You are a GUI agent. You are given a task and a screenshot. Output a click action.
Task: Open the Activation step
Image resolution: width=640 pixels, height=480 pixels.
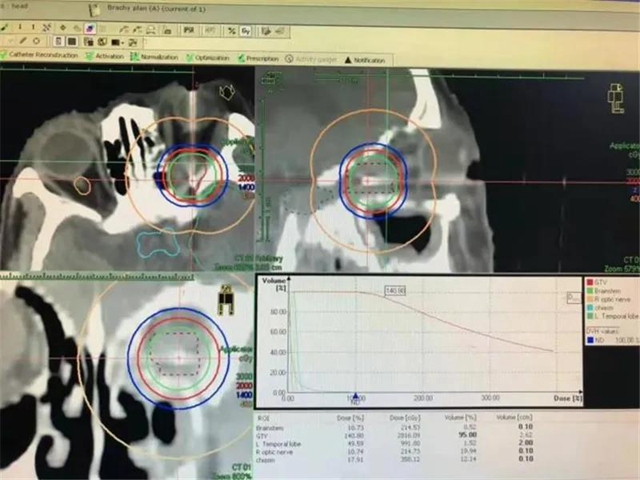click(104, 56)
